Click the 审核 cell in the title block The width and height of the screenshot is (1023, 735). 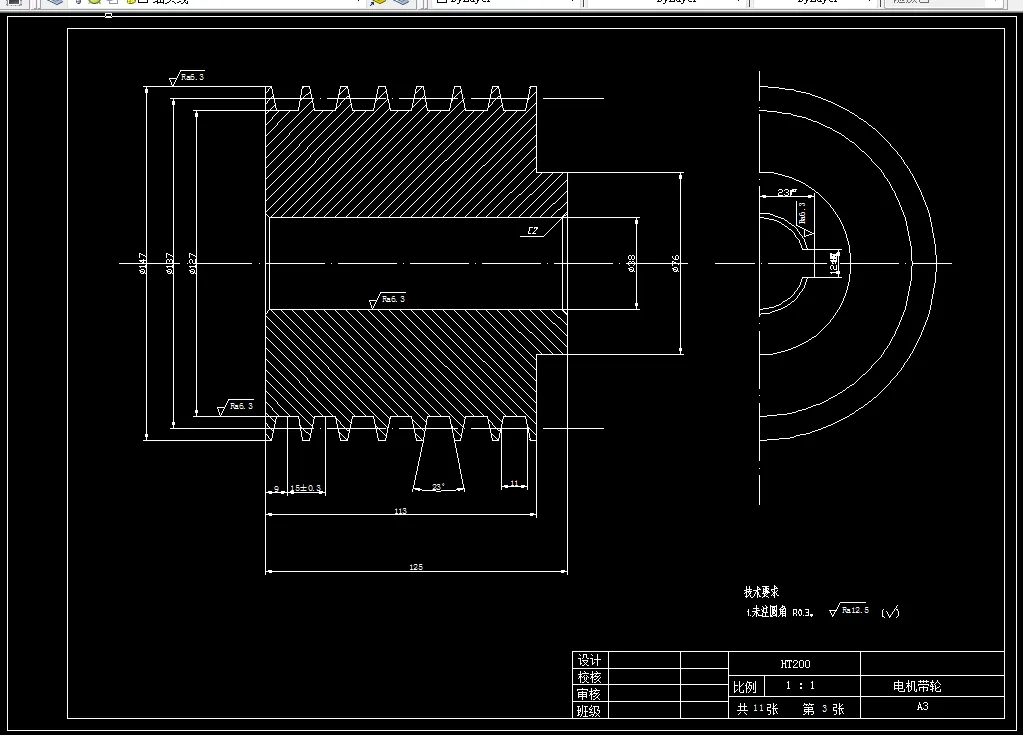coord(590,694)
